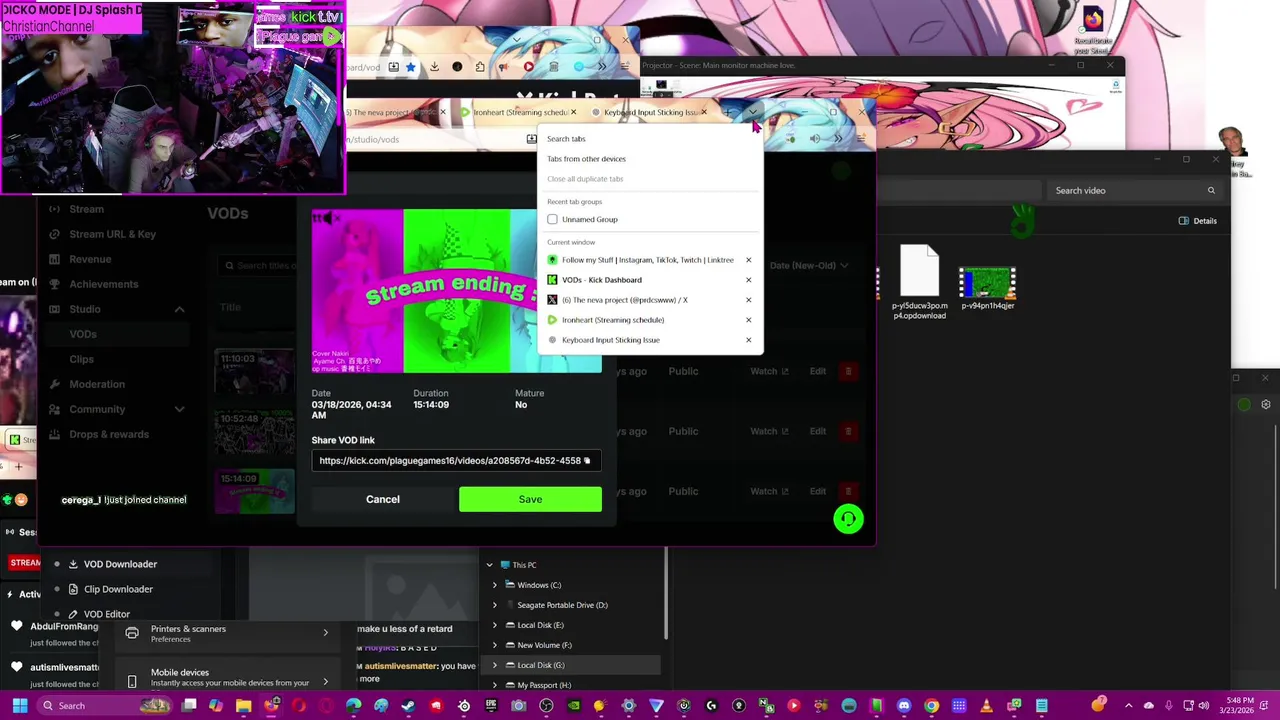Switch to Follow my Stuff Linktree tab
The height and width of the screenshot is (720, 1280).
(x=640, y=260)
